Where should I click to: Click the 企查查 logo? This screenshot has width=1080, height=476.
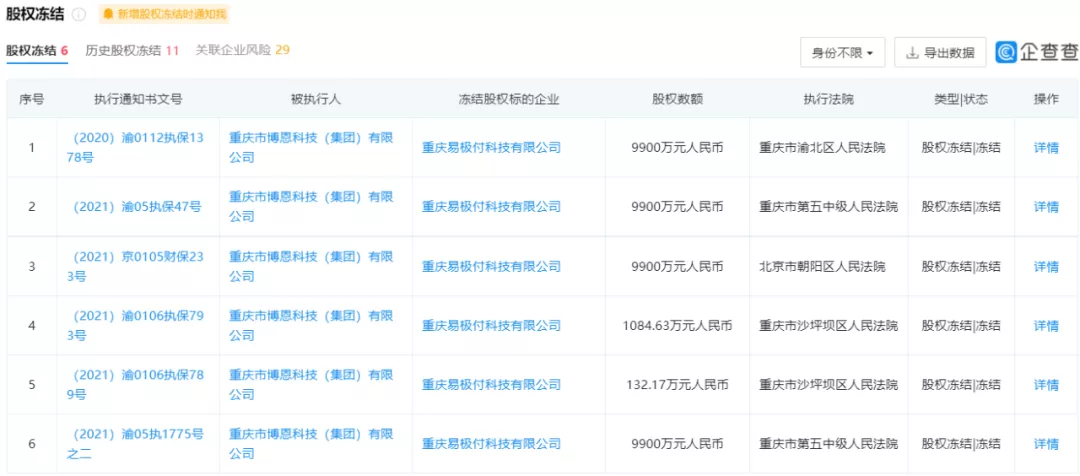pos(1037,52)
